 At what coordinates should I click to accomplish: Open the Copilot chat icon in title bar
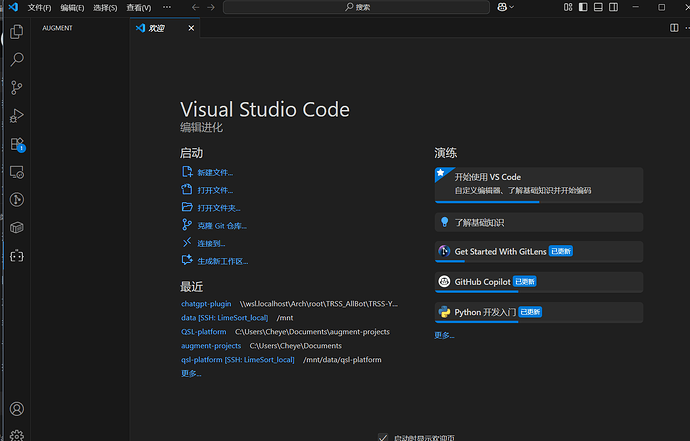click(x=502, y=7)
